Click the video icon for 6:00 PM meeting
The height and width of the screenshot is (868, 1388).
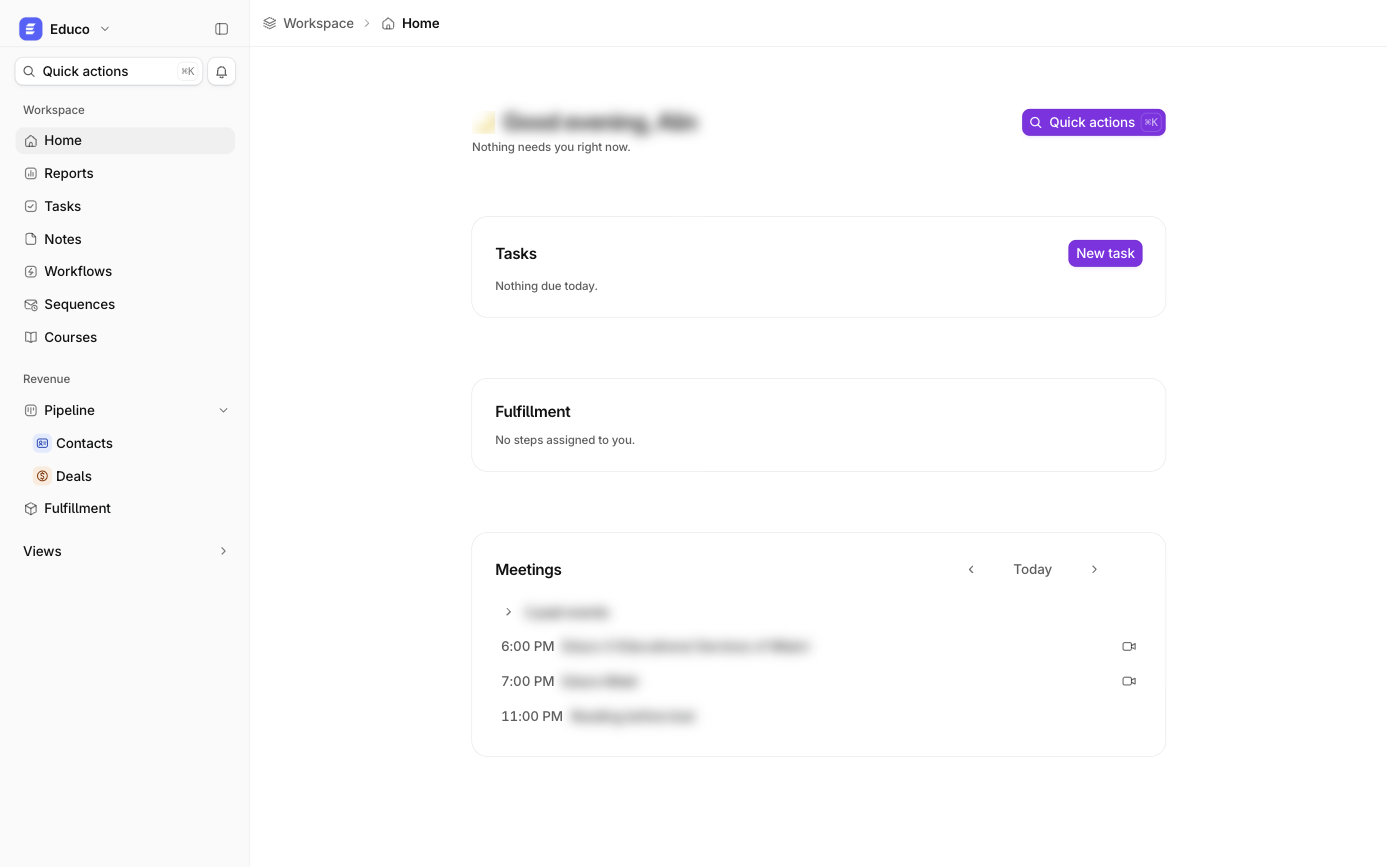[1129, 647]
